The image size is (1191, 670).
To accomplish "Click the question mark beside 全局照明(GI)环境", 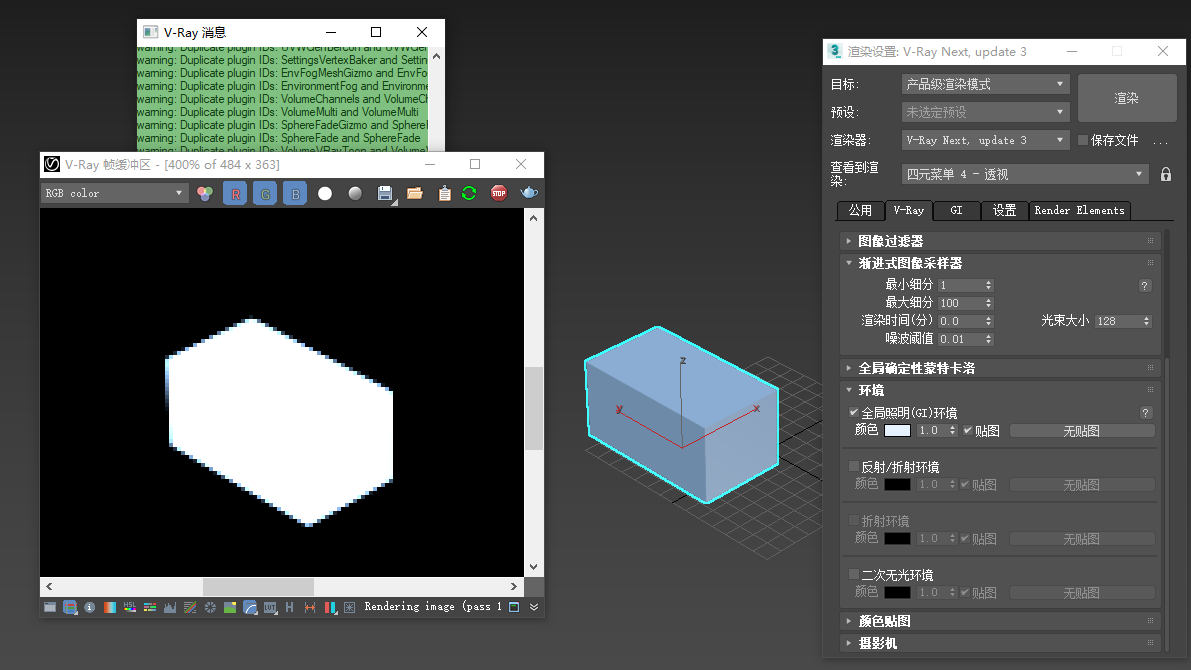I will click(1145, 412).
